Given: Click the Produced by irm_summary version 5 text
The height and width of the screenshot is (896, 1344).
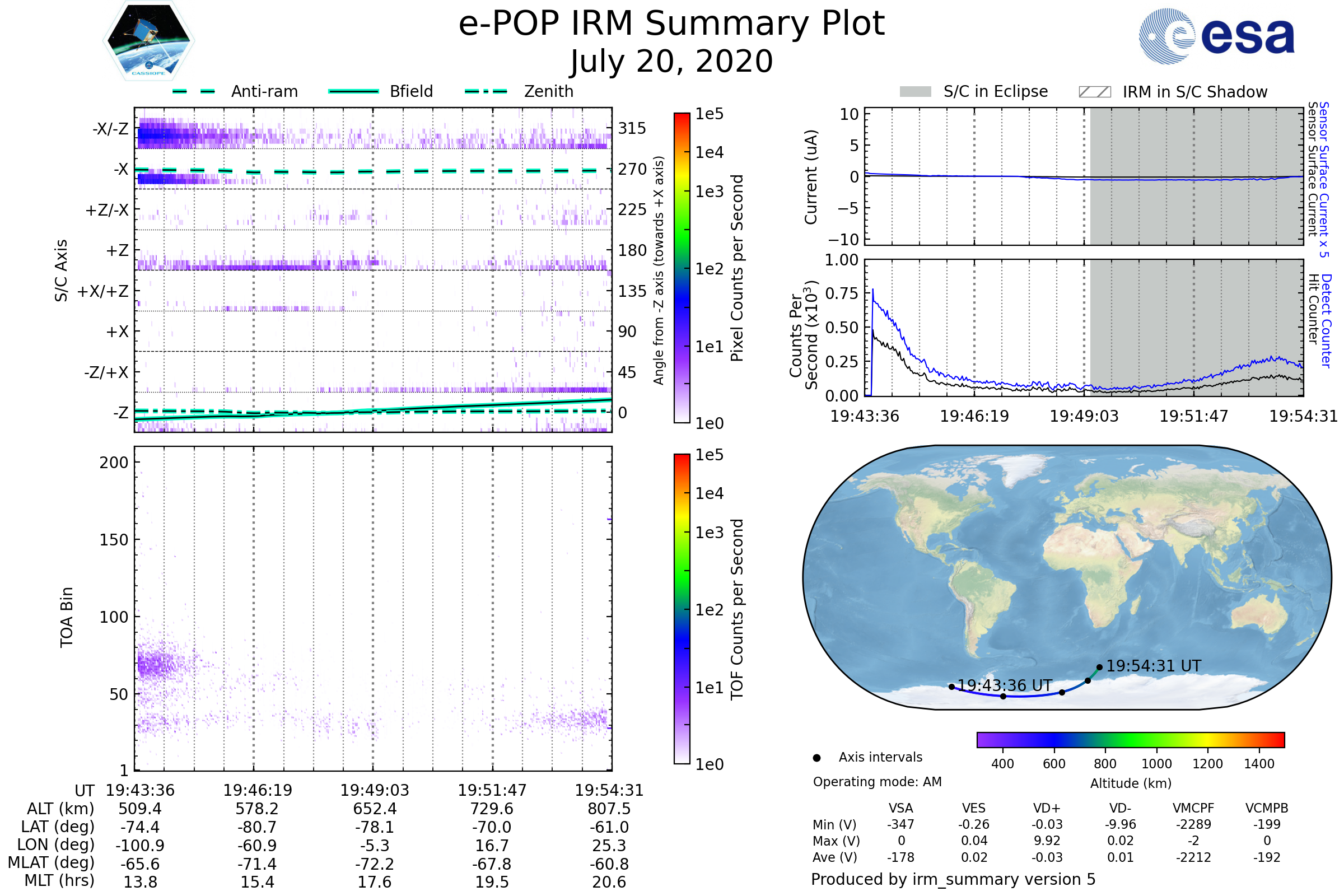Looking at the screenshot, I should [x=953, y=879].
